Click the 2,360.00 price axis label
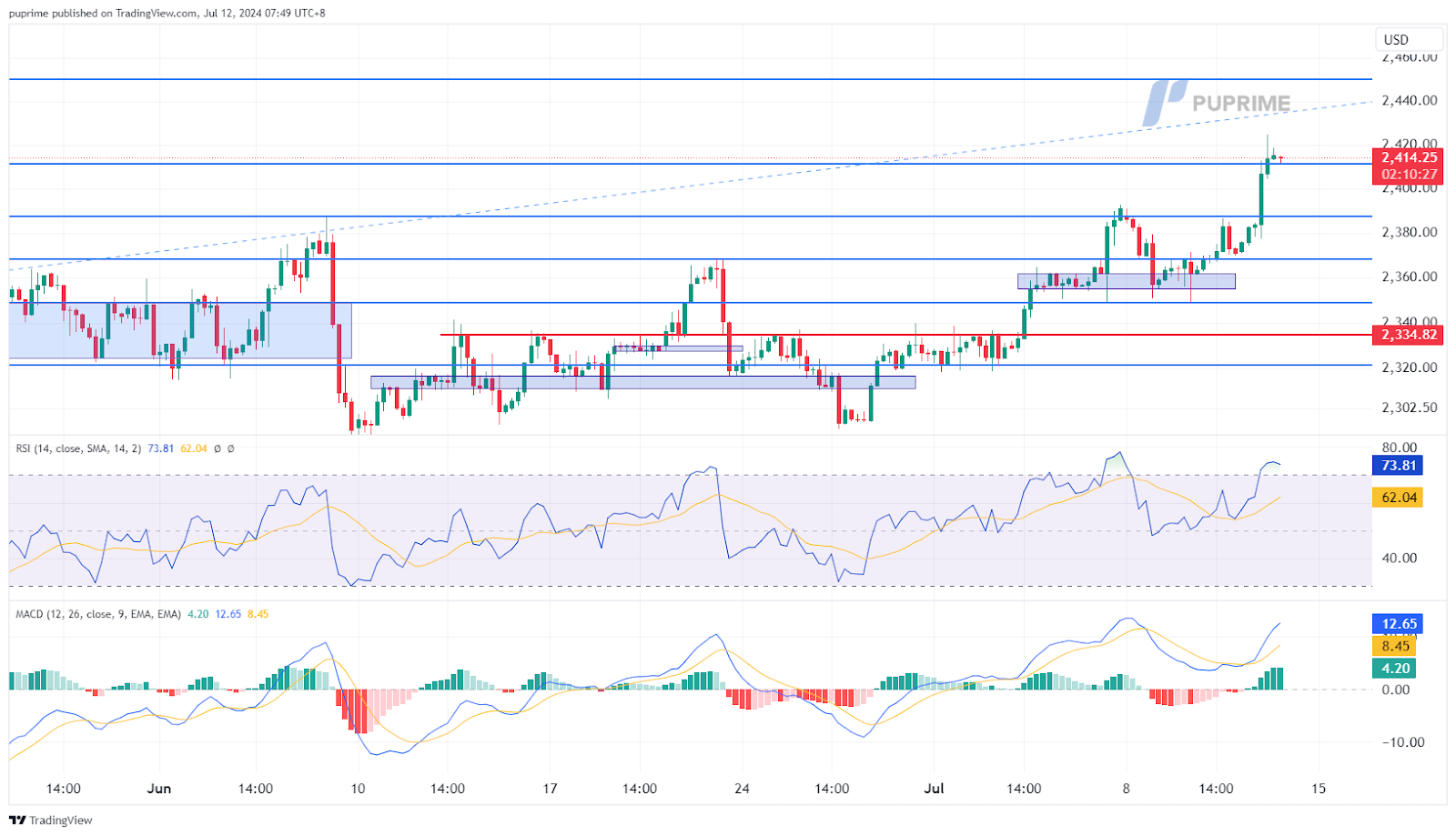 tap(1410, 277)
